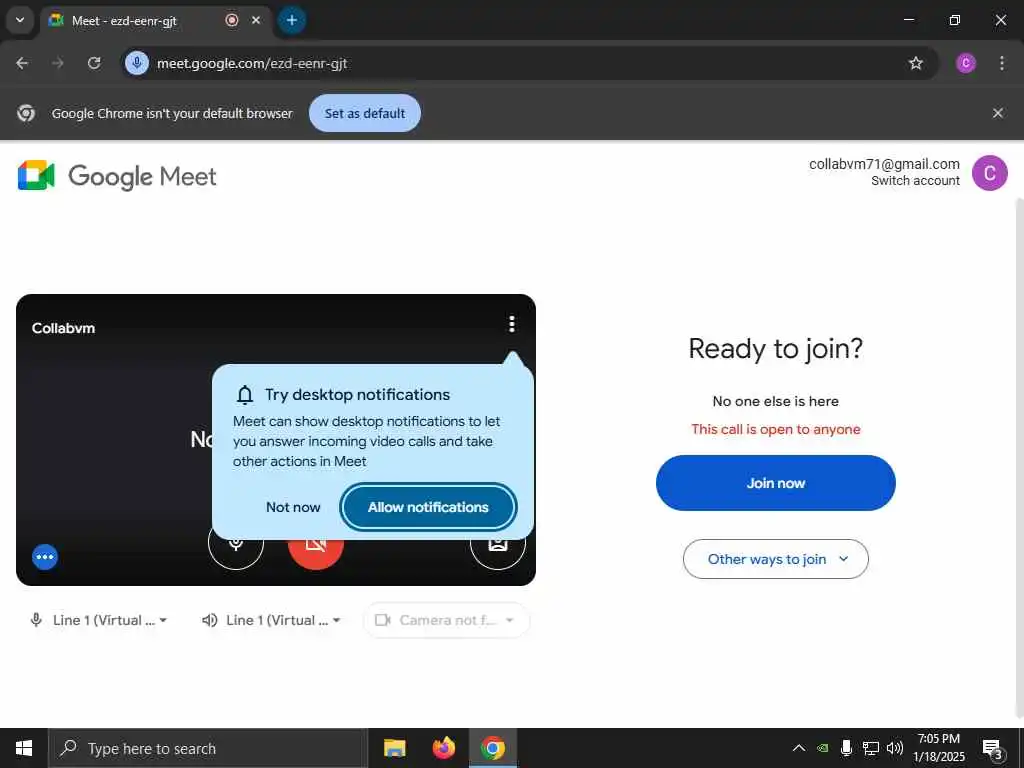Open Chrome profile avatar in toolbar
This screenshot has height=768, width=1024.
pyautogui.click(x=966, y=63)
